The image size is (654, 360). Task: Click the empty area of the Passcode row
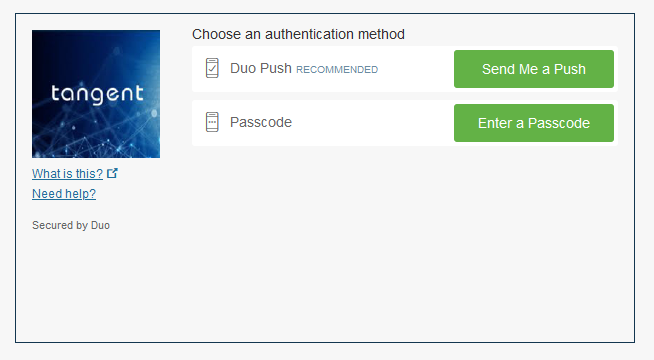pyautogui.click(x=371, y=123)
